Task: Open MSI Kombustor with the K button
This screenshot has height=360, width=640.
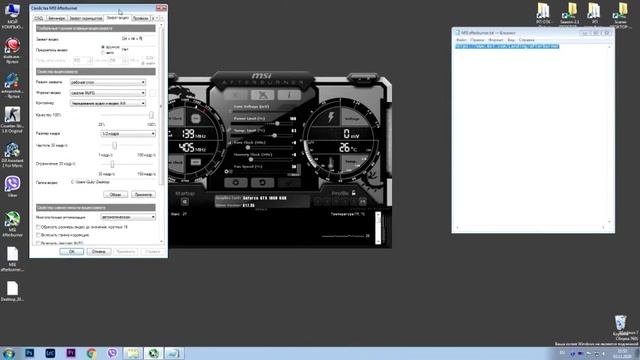Action: pyautogui.click(x=236, y=95)
